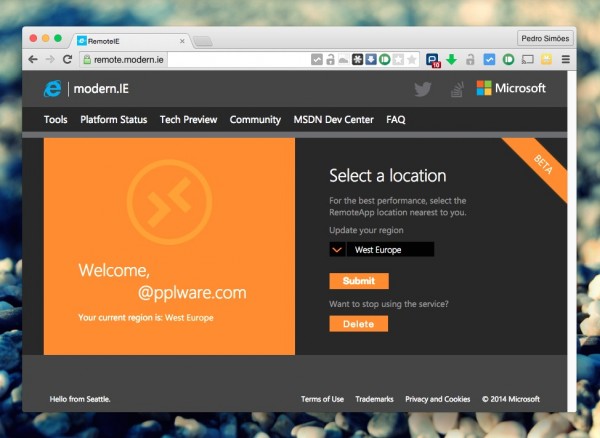Click the black asterisk icon in address bar
The image size is (600, 438).
[x=357, y=59]
